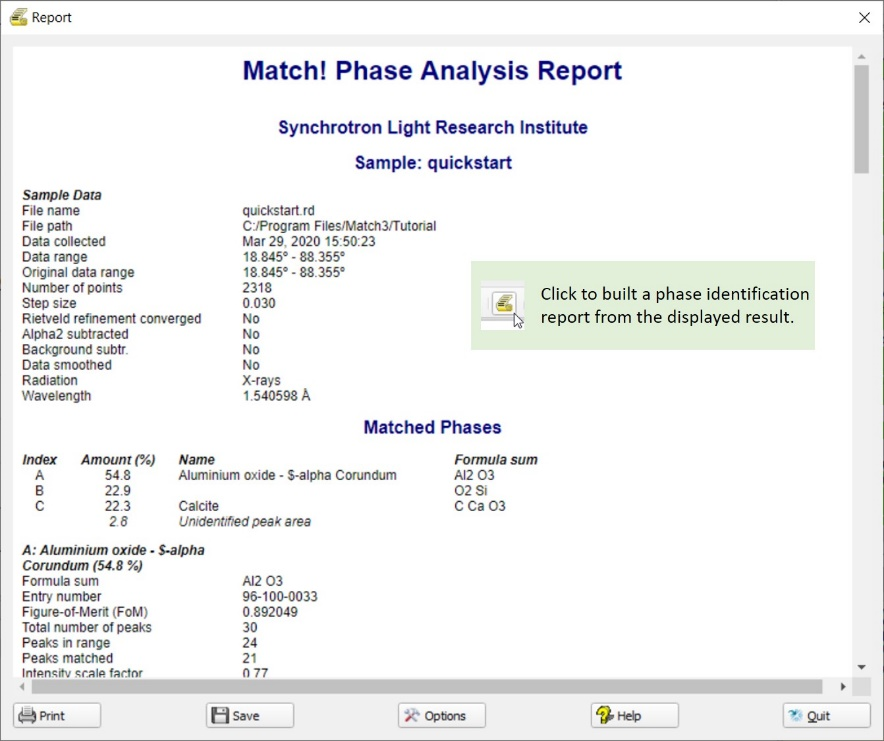The height and width of the screenshot is (741, 884).
Task: Click the tools icon on Options button
Action: (x=412, y=716)
